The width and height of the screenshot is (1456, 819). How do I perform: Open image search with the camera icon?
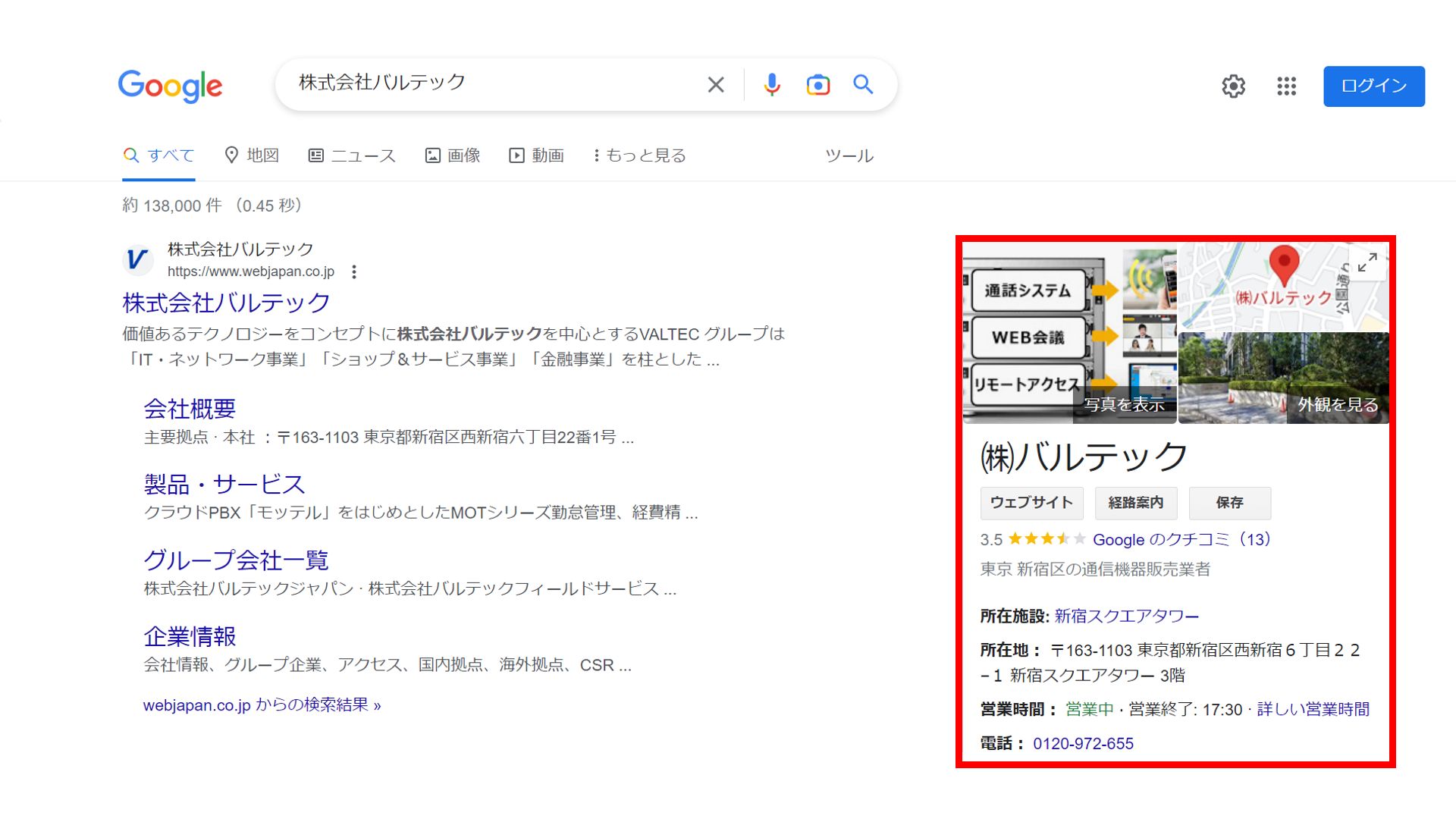tap(817, 84)
